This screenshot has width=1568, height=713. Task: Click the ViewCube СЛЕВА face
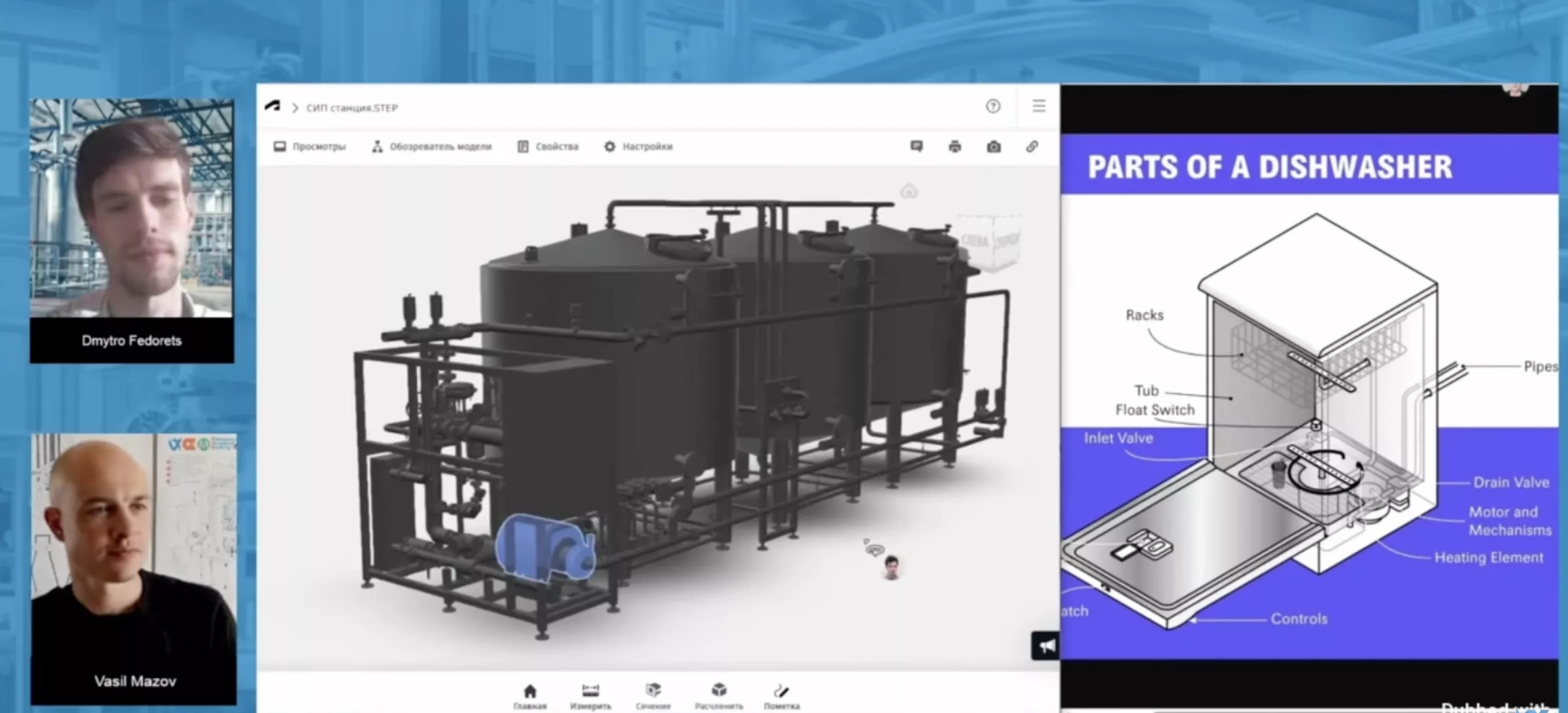[x=974, y=241]
